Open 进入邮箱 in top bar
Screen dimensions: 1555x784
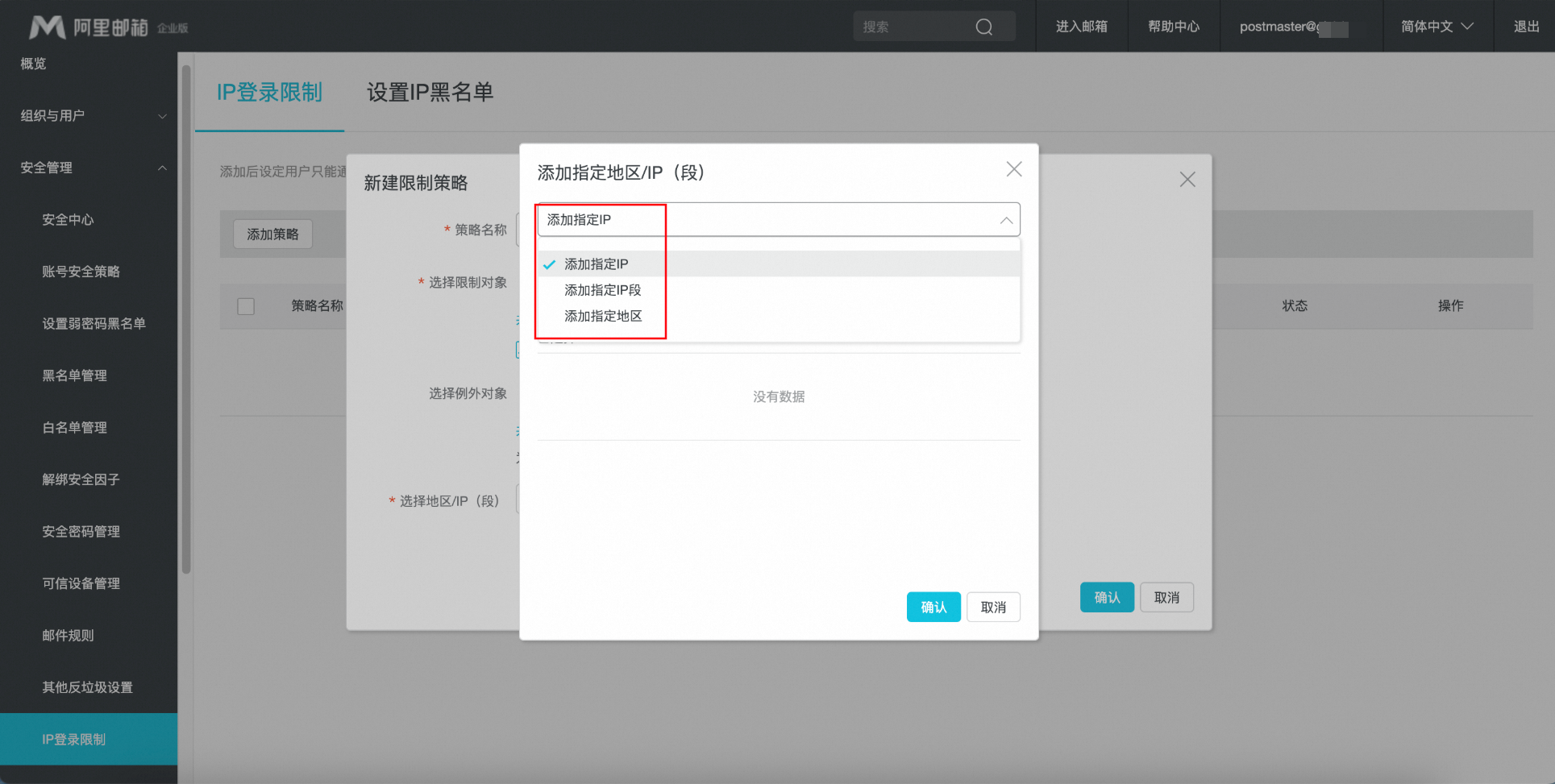[1082, 27]
